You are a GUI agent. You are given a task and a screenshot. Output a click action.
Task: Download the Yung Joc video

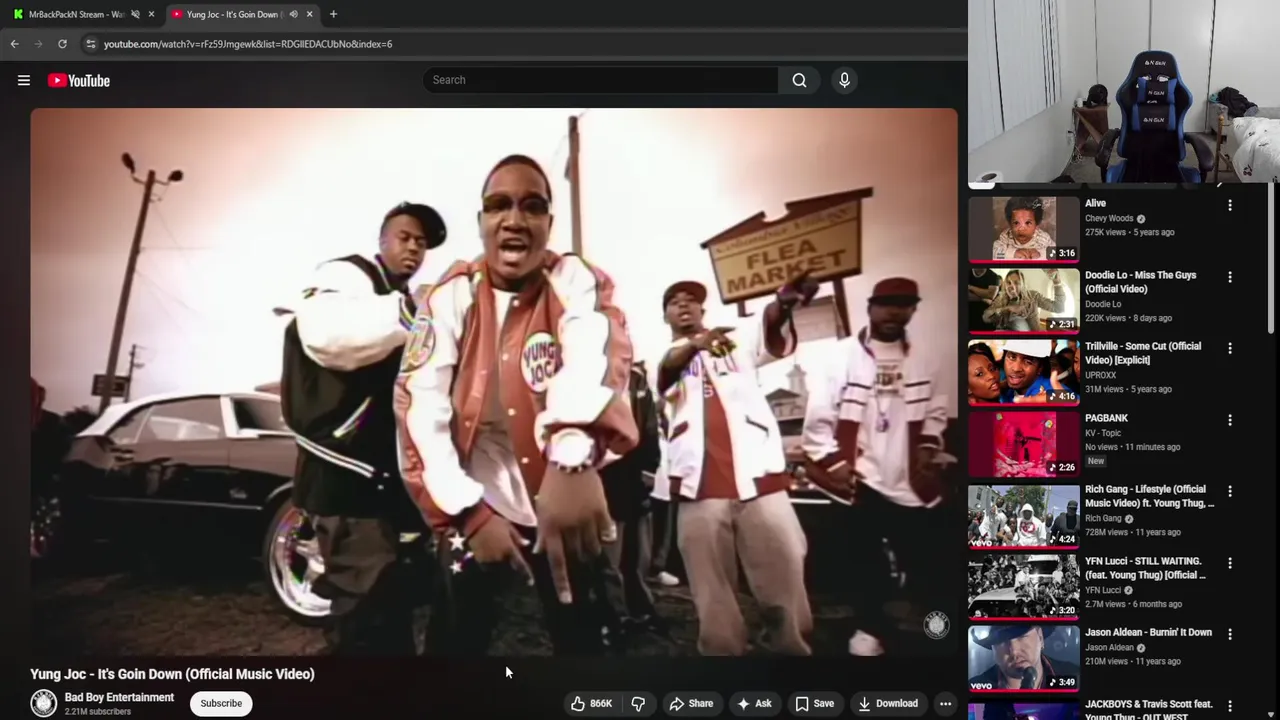(887, 704)
